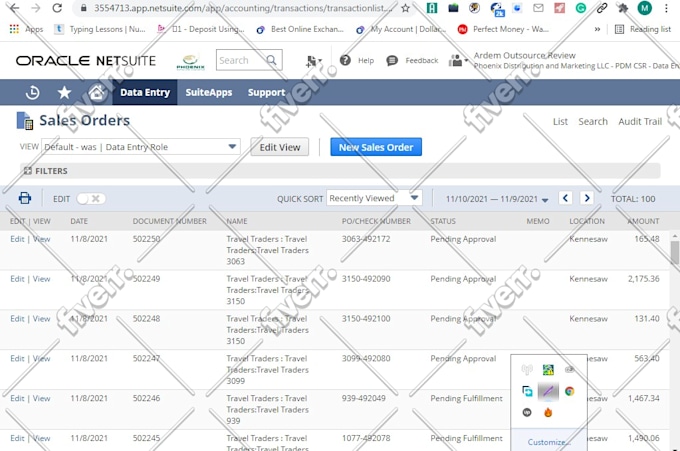Open the 11/10/2021 — 11/9/2021 range dropdown
Image resolution: width=680 pixels, height=451 pixels.
(497, 199)
